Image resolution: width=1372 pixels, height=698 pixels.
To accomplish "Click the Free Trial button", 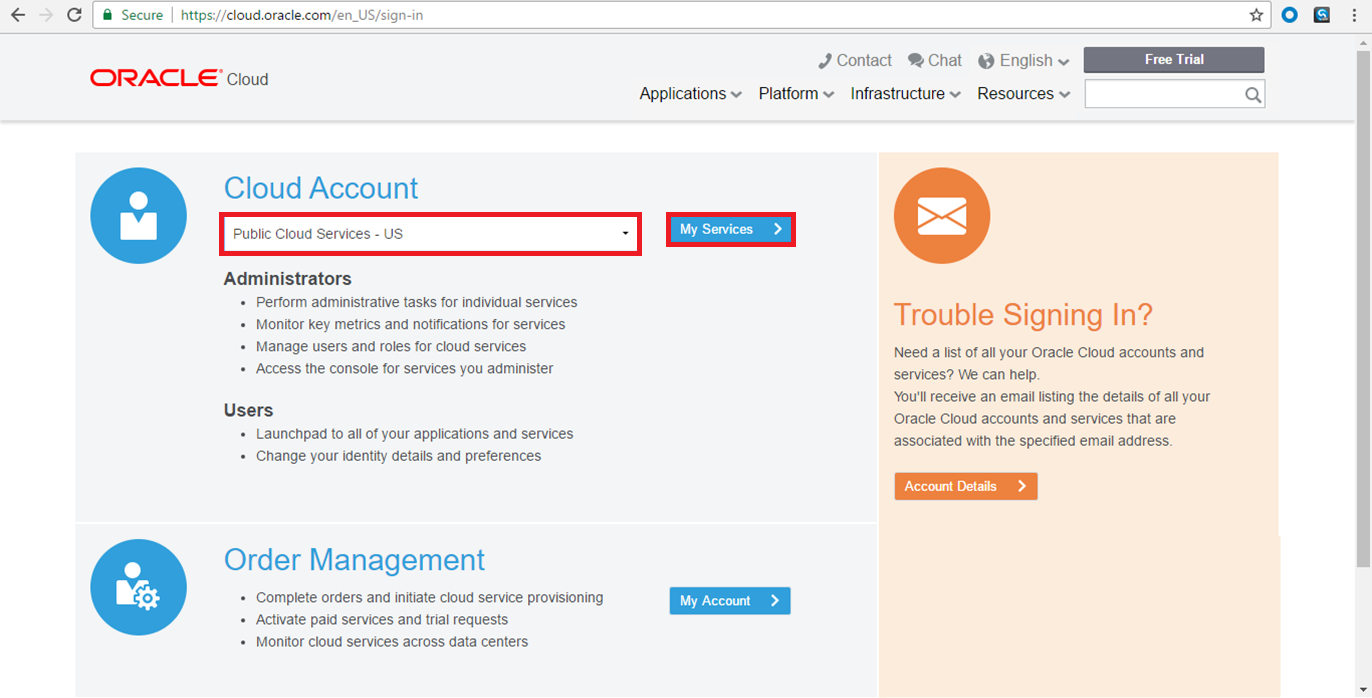I will point(1174,60).
